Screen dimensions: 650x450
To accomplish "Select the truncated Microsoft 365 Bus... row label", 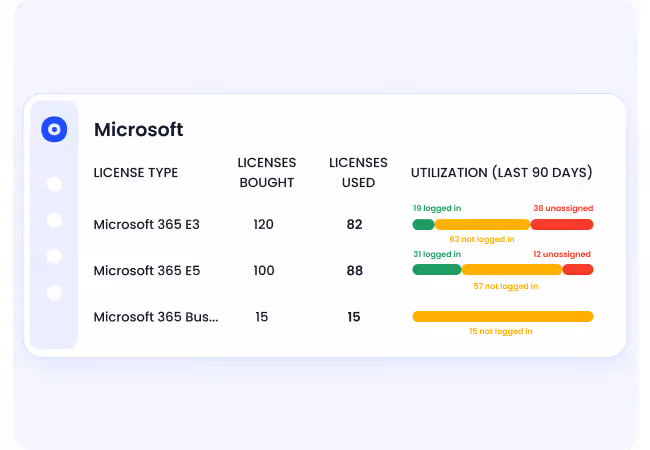I will pos(156,317).
